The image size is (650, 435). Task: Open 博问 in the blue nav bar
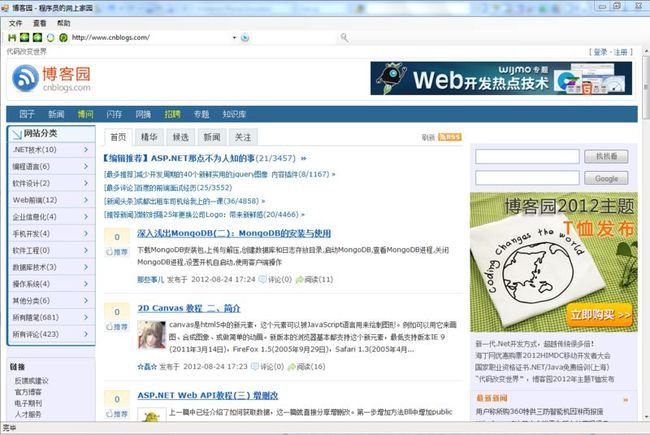[85, 114]
